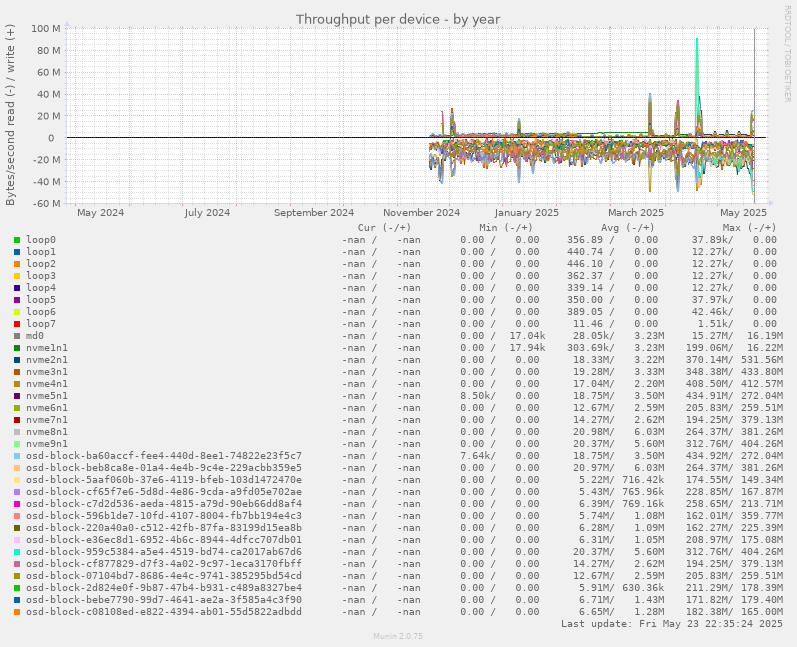Click the May 2025 x-axis label
Screen dimensions: 797x647
(x=743, y=213)
